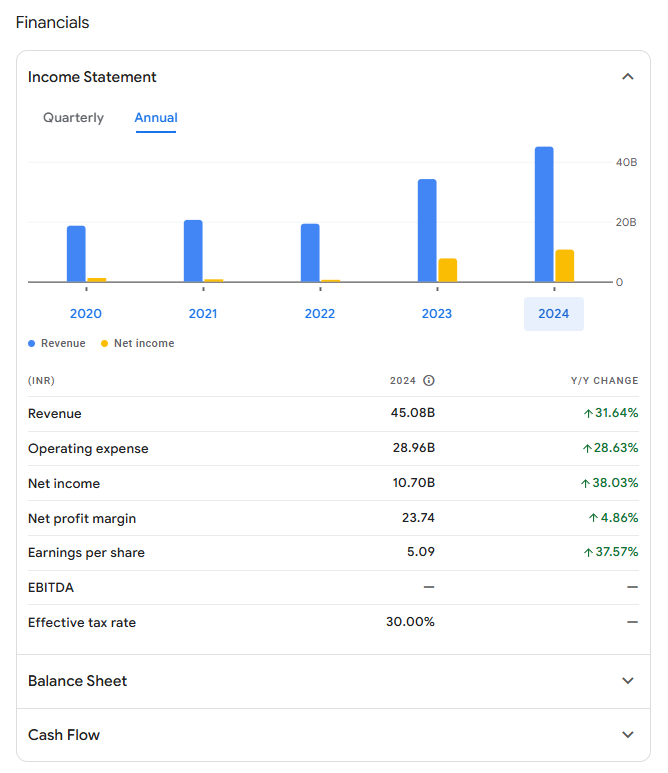
Task: Click the Net profit margin label
Action: tap(82, 519)
